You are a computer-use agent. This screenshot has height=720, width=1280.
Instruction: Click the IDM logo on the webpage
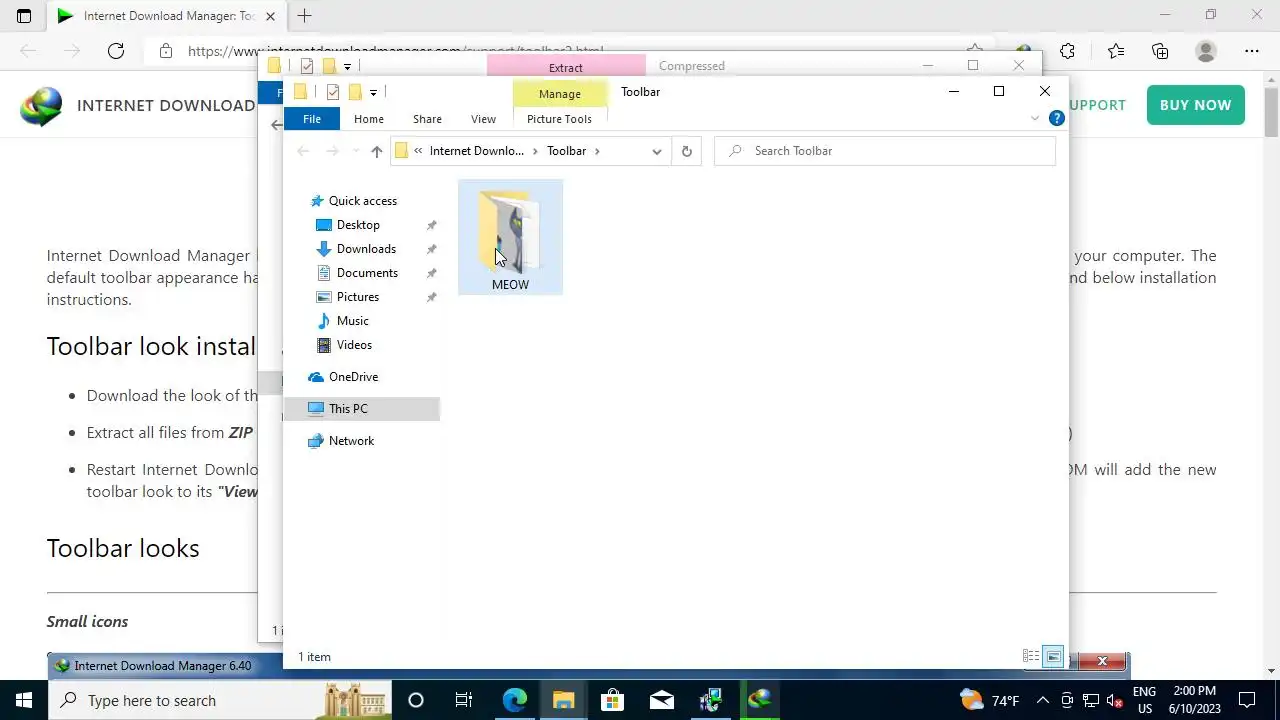point(41,106)
